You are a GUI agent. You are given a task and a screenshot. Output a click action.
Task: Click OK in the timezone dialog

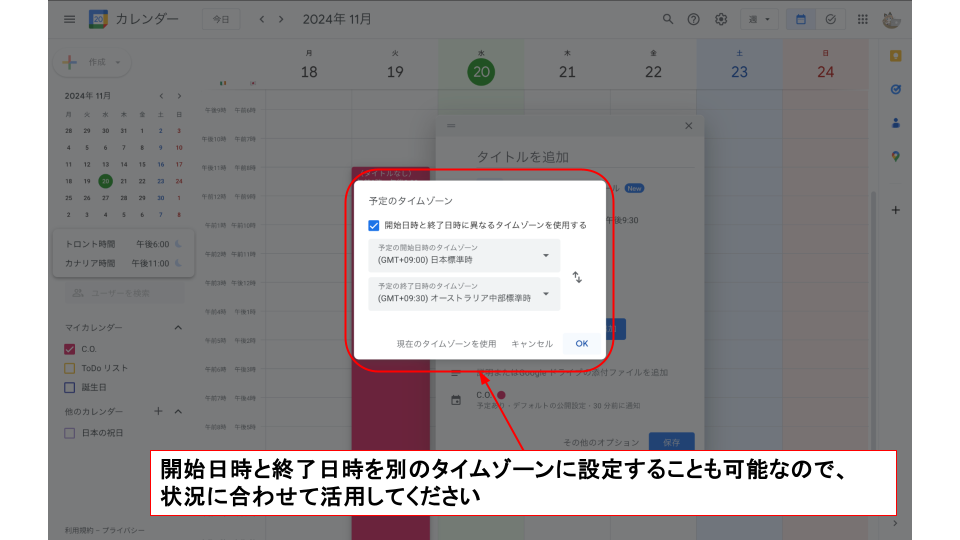pyautogui.click(x=581, y=343)
